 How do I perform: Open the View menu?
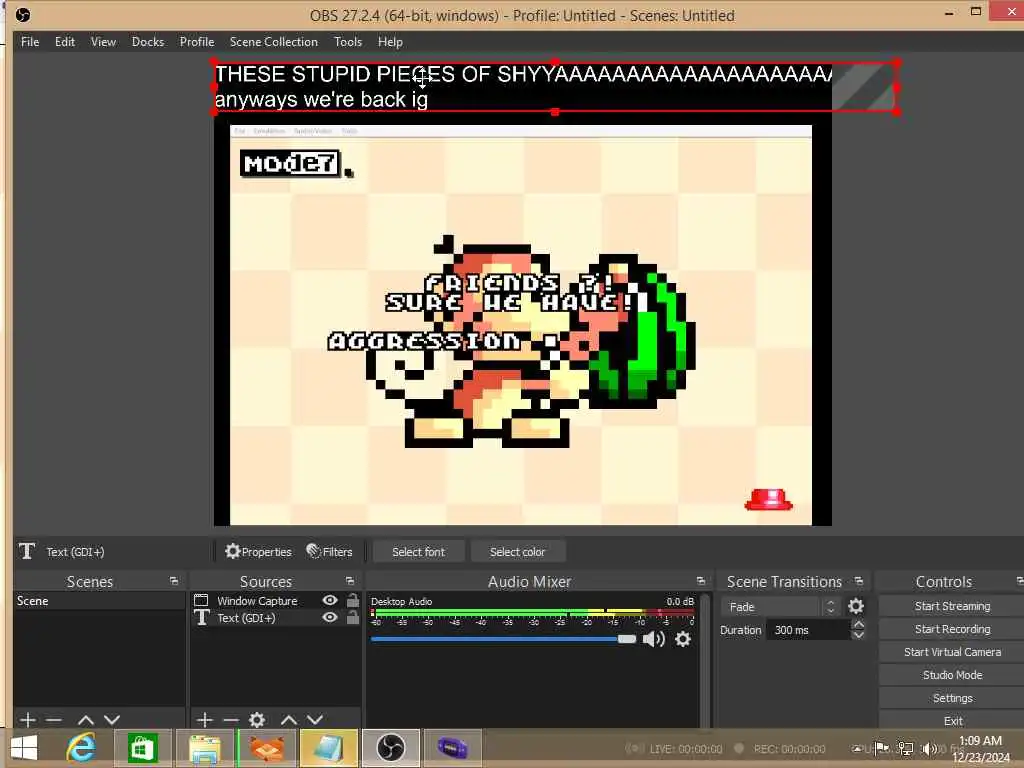pos(103,42)
